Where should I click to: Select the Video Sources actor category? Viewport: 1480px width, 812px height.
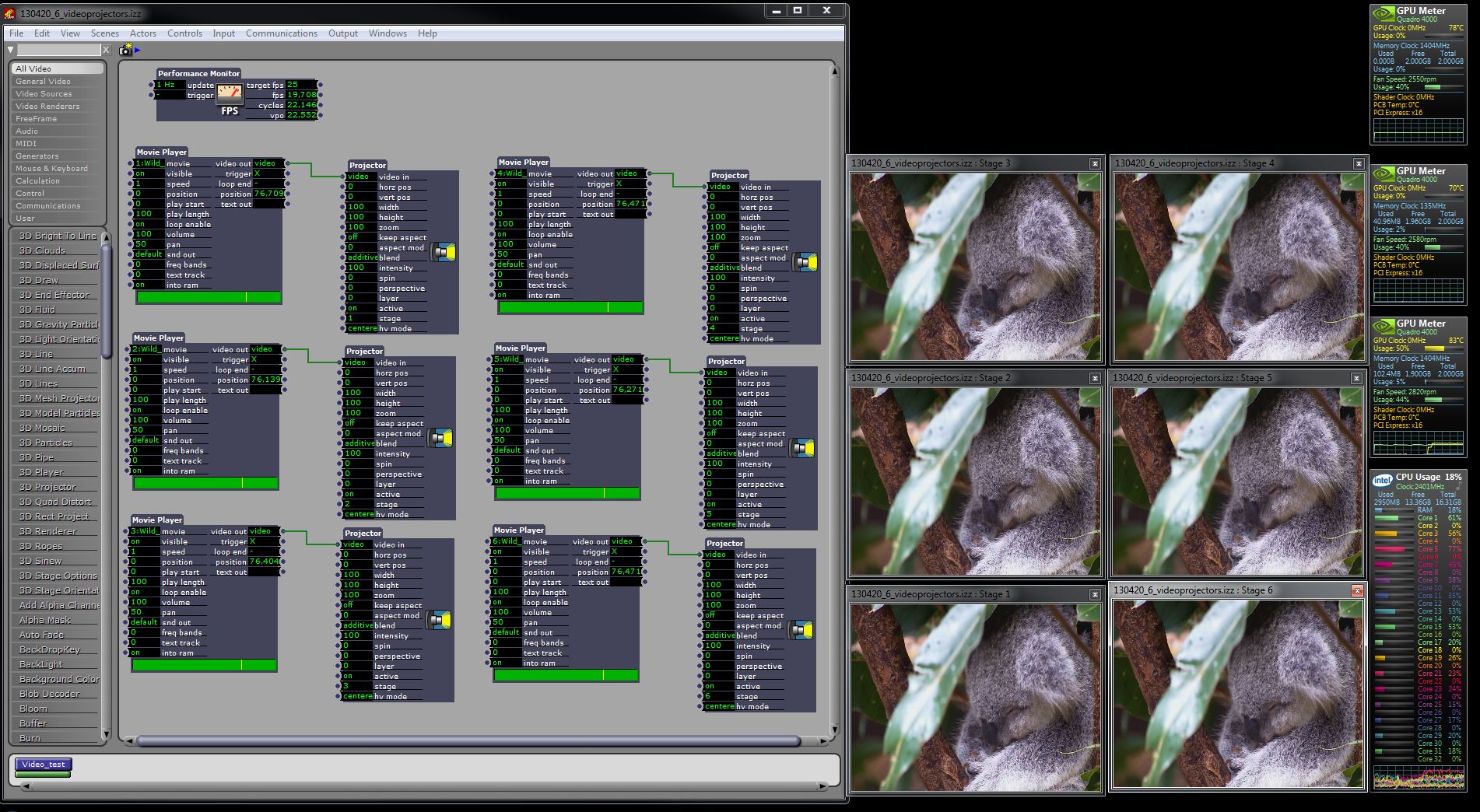[58, 93]
